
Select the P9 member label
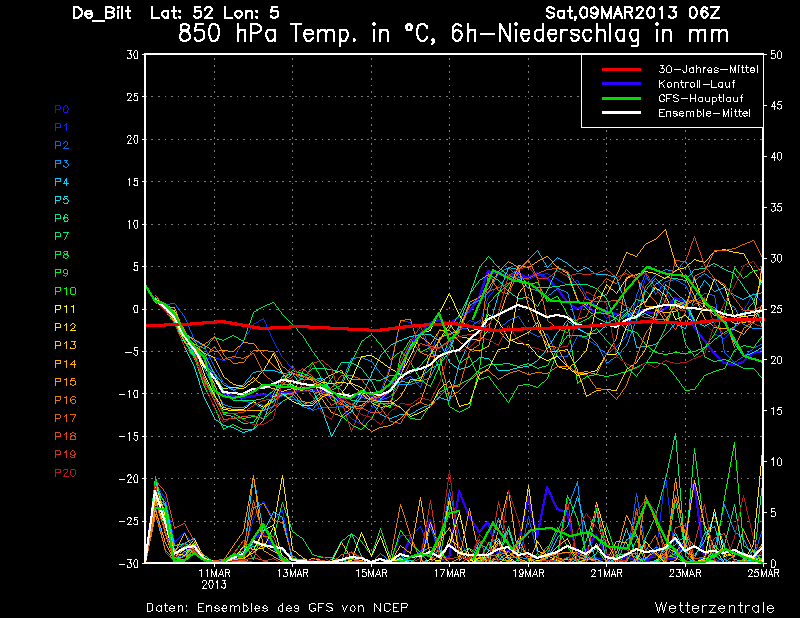click(x=62, y=273)
